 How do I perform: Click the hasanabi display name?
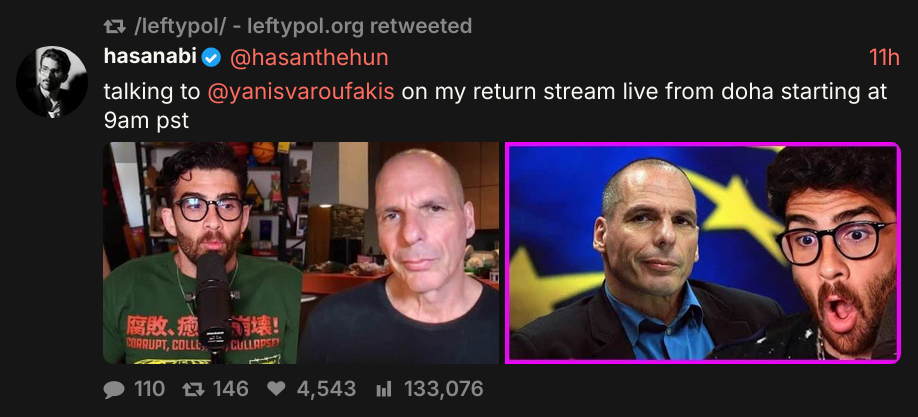151,57
